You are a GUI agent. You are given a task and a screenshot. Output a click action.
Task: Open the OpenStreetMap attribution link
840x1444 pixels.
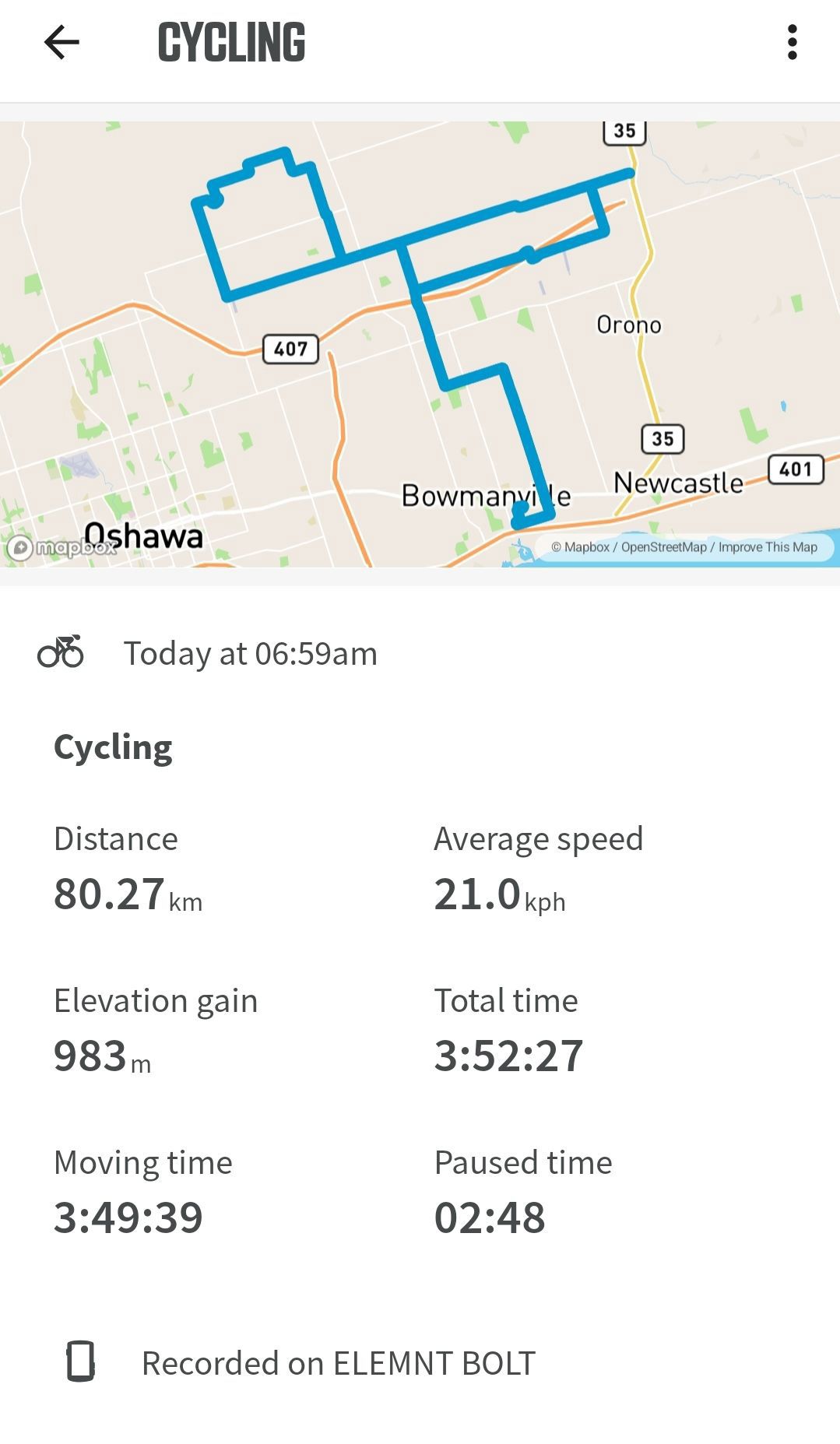click(x=663, y=547)
